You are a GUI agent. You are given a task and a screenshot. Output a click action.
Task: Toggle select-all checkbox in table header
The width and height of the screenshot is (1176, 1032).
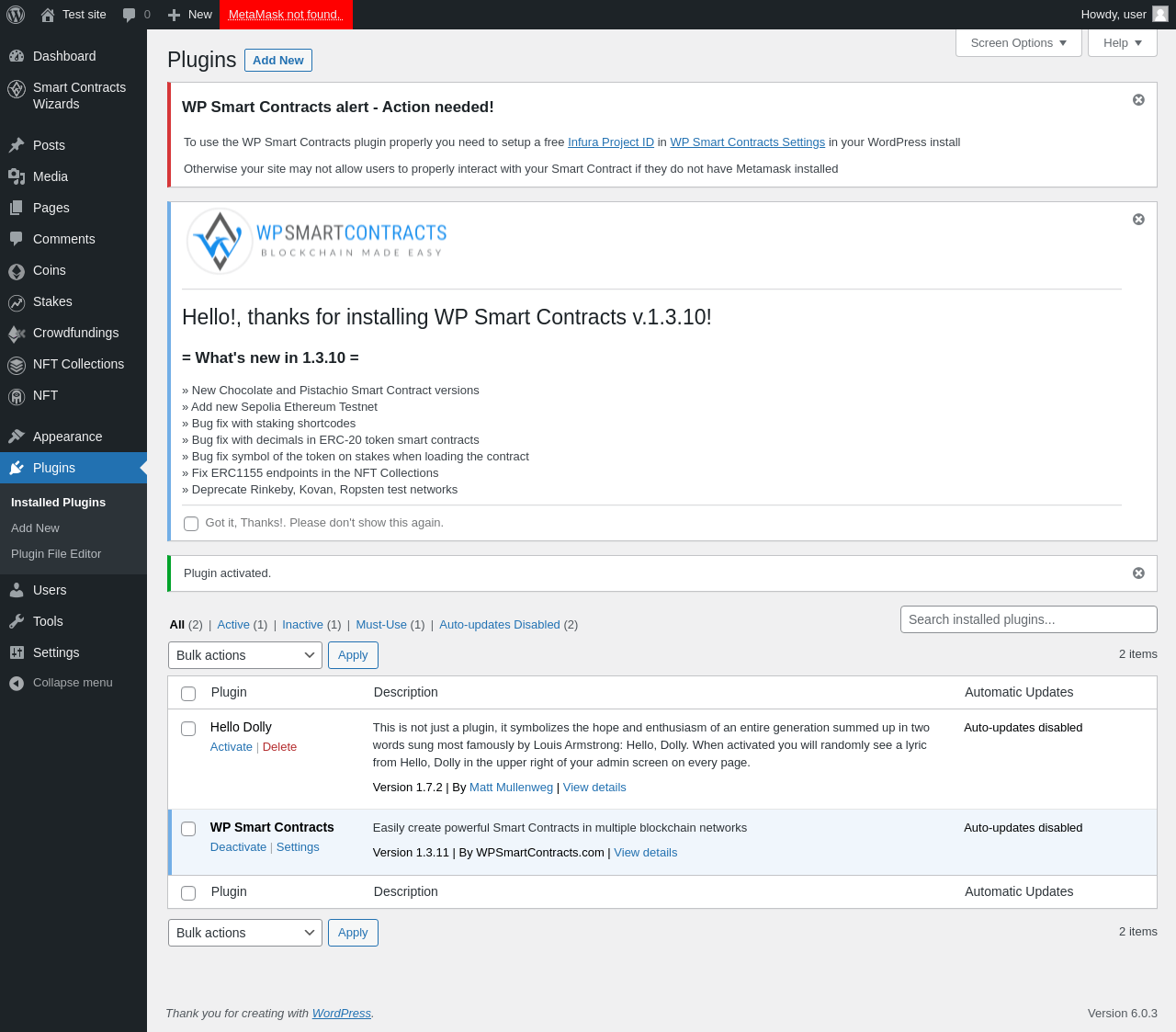point(188,694)
